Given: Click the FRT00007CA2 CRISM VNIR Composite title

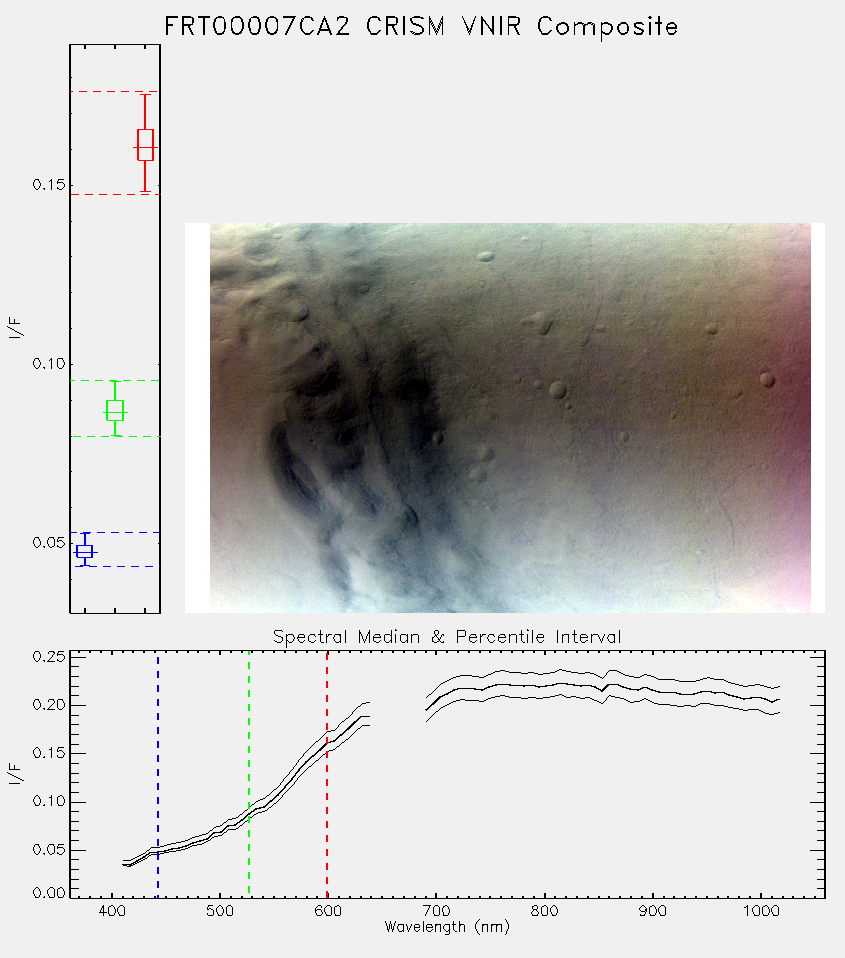Looking at the screenshot, I should point(421,27).
